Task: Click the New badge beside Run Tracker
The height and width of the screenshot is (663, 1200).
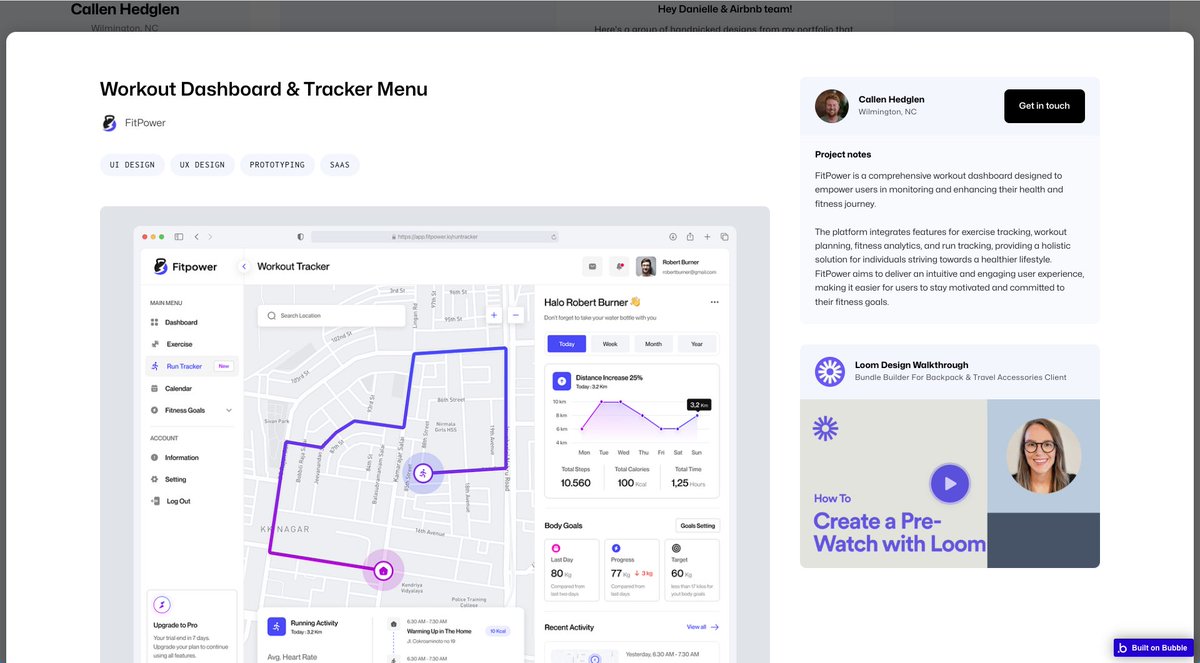Action: [223, 366]
